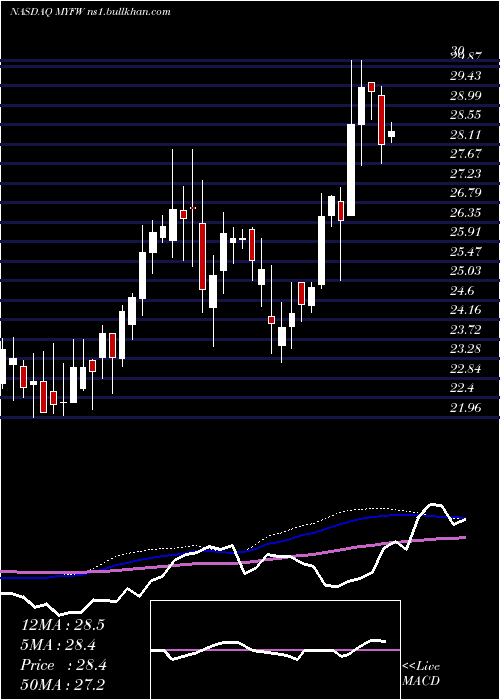Click the 22.84 price level label
Image resolution: width=500 pixels, height=700 pixels.
tap(466, 368)
